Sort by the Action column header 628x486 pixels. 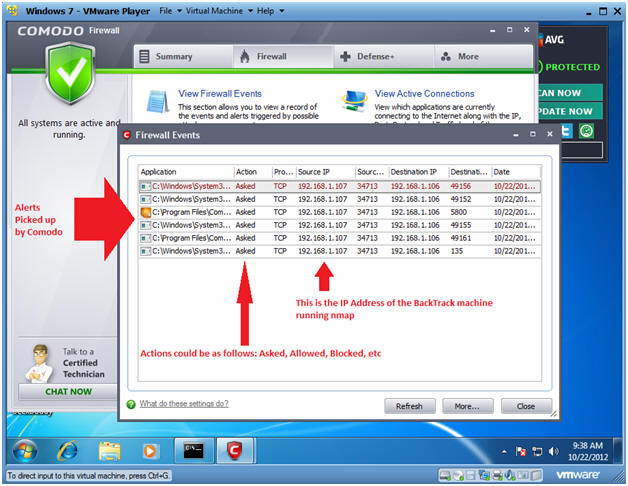[x=252, y=172]
